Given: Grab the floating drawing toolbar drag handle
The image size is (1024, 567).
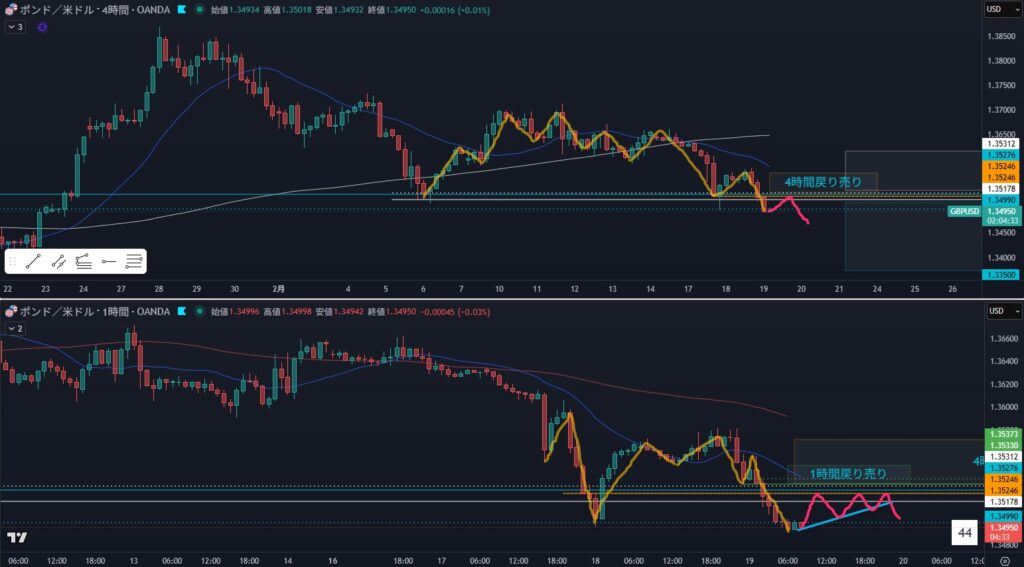Looking at the screenshot, I should pyautogui.click(x=14, y=262).
